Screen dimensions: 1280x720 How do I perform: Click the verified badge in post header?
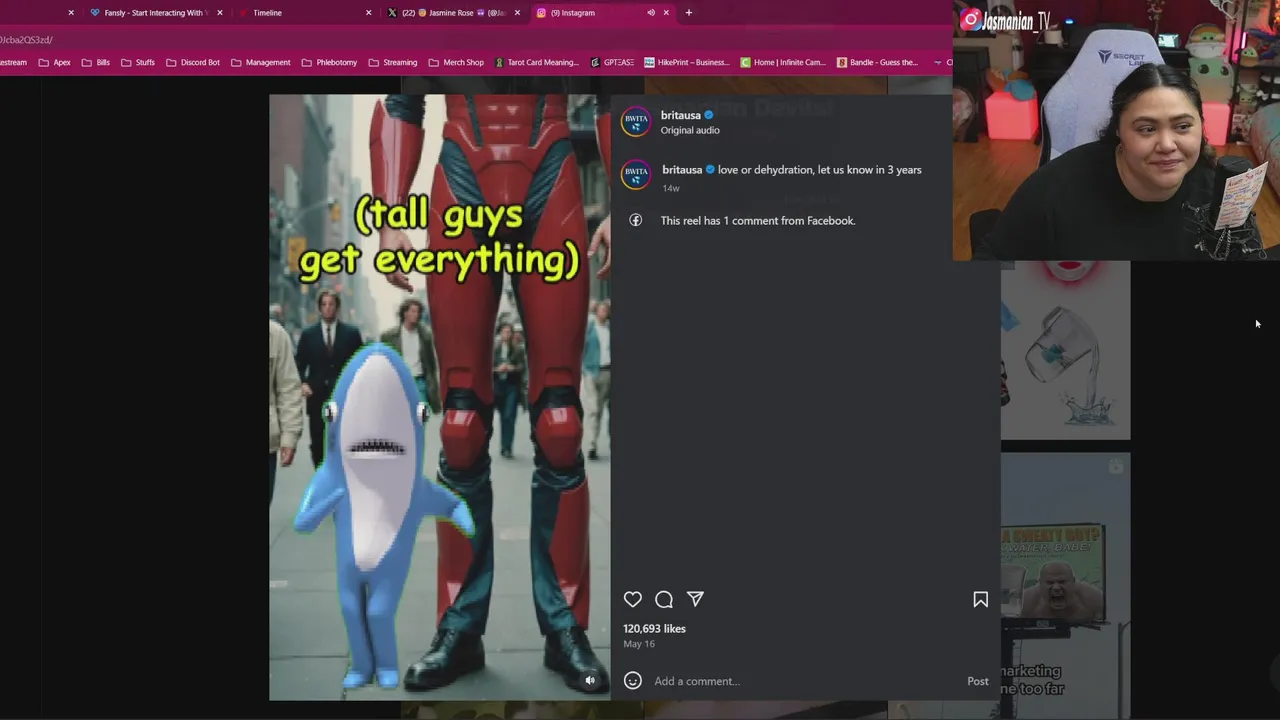(709, 115)
